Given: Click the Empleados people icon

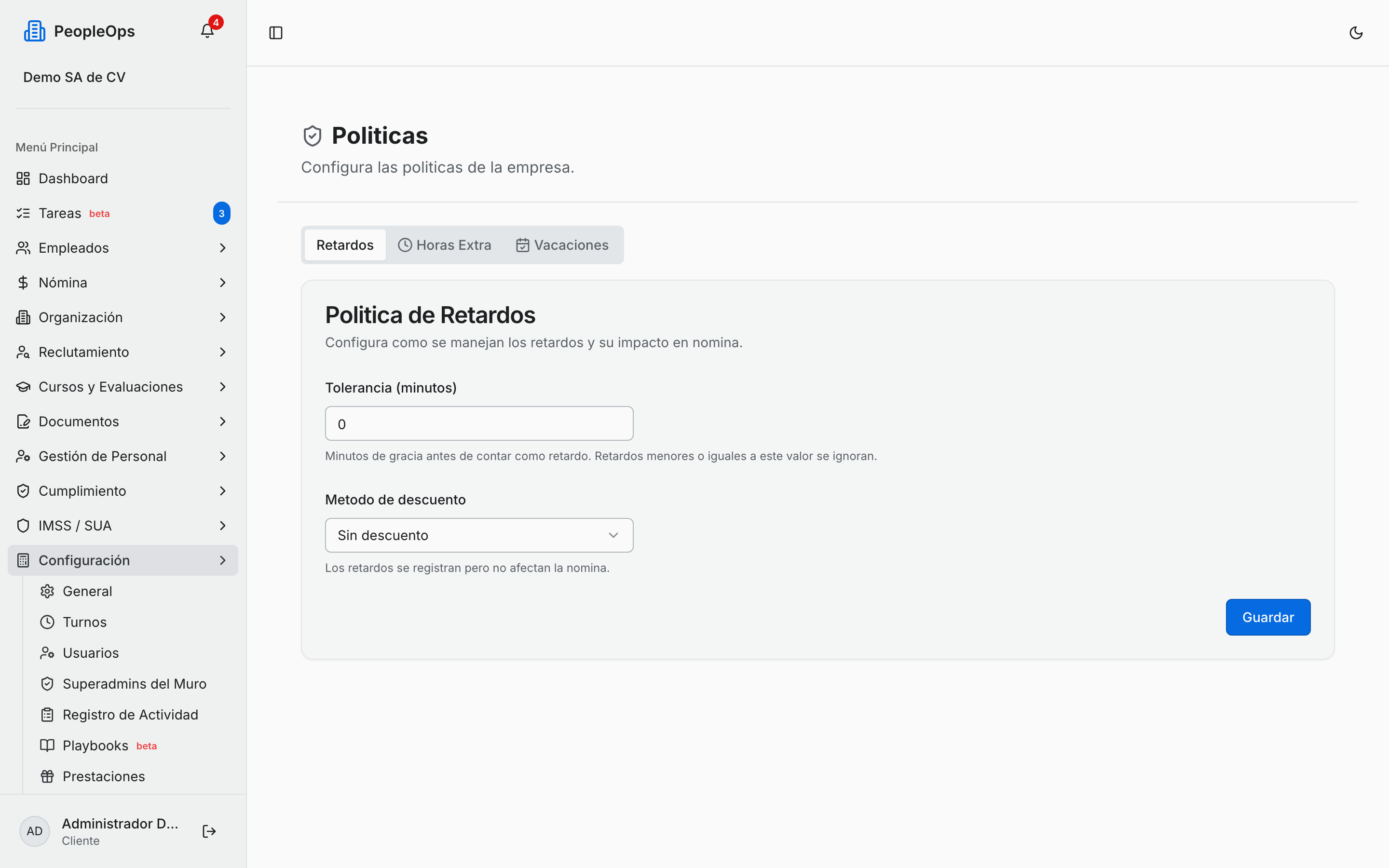Looking at the screenshot, I should (23, 248).
